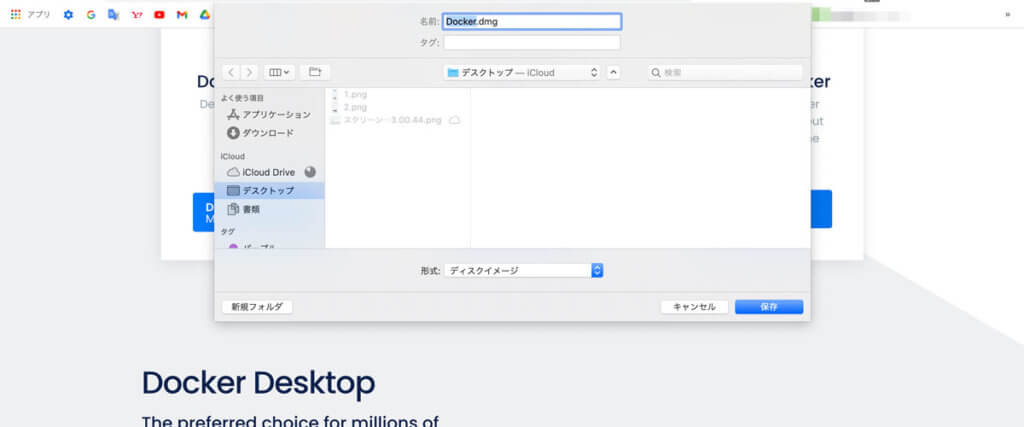
Task: Collapse the dialog with the chevron button
Action: pyautogui.click(x=614, y=72)
